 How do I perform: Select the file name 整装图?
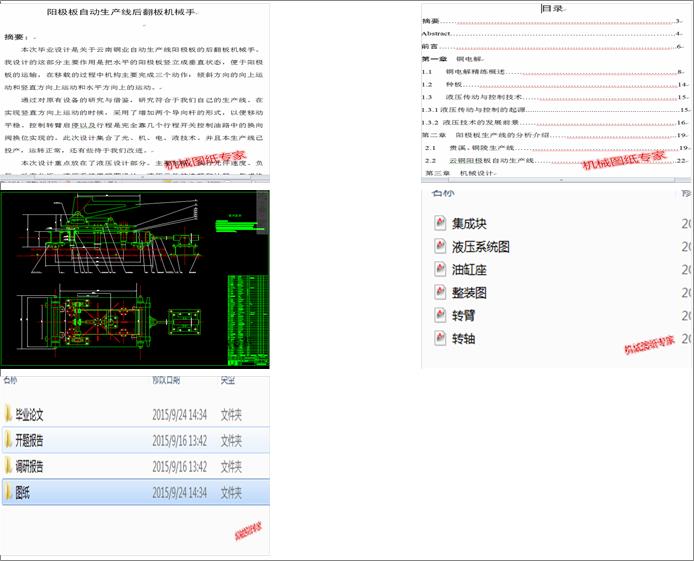[469, 292]
